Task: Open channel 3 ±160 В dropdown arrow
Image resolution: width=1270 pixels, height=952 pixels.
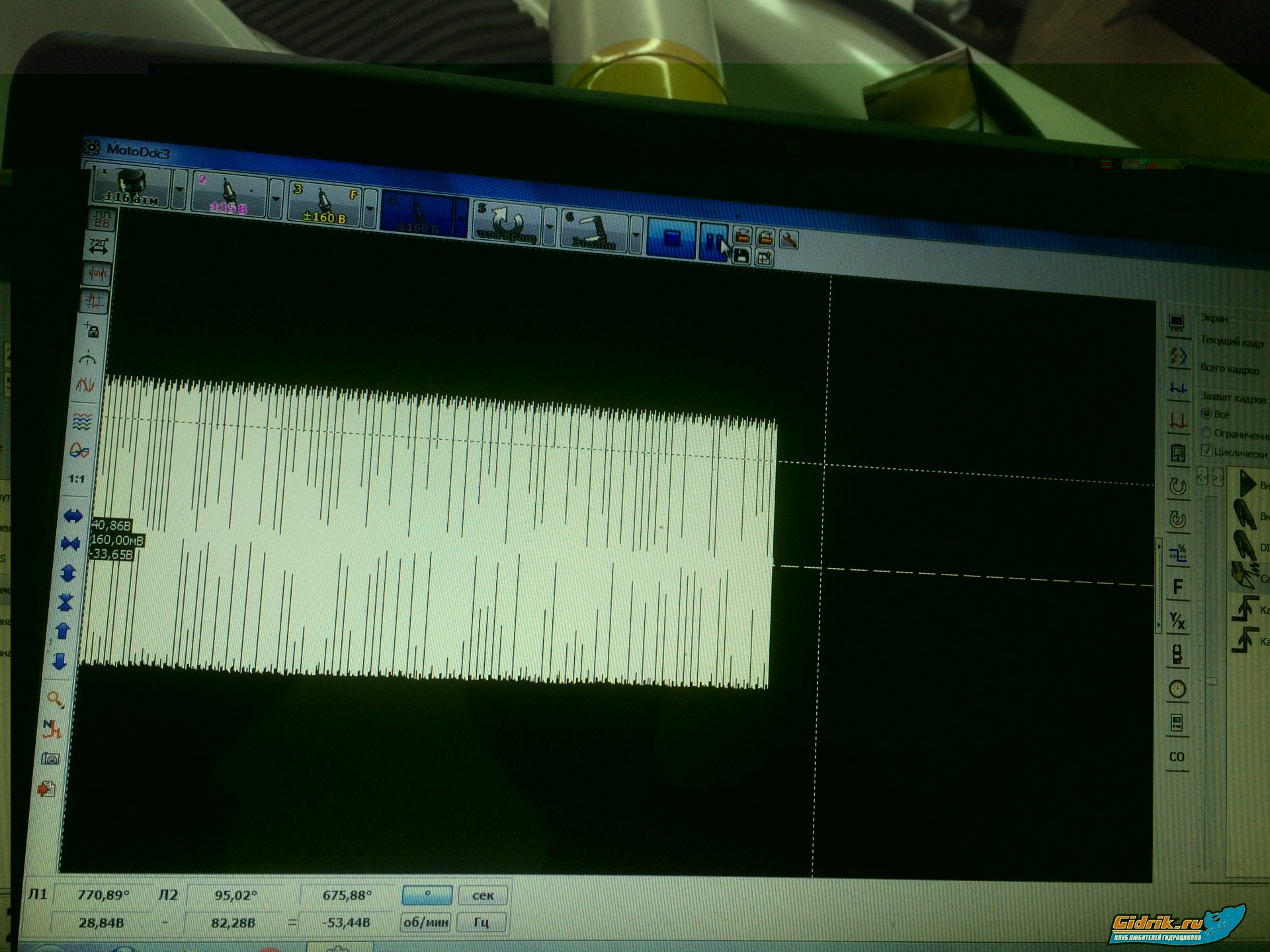Action: click(x=370, y=209)
